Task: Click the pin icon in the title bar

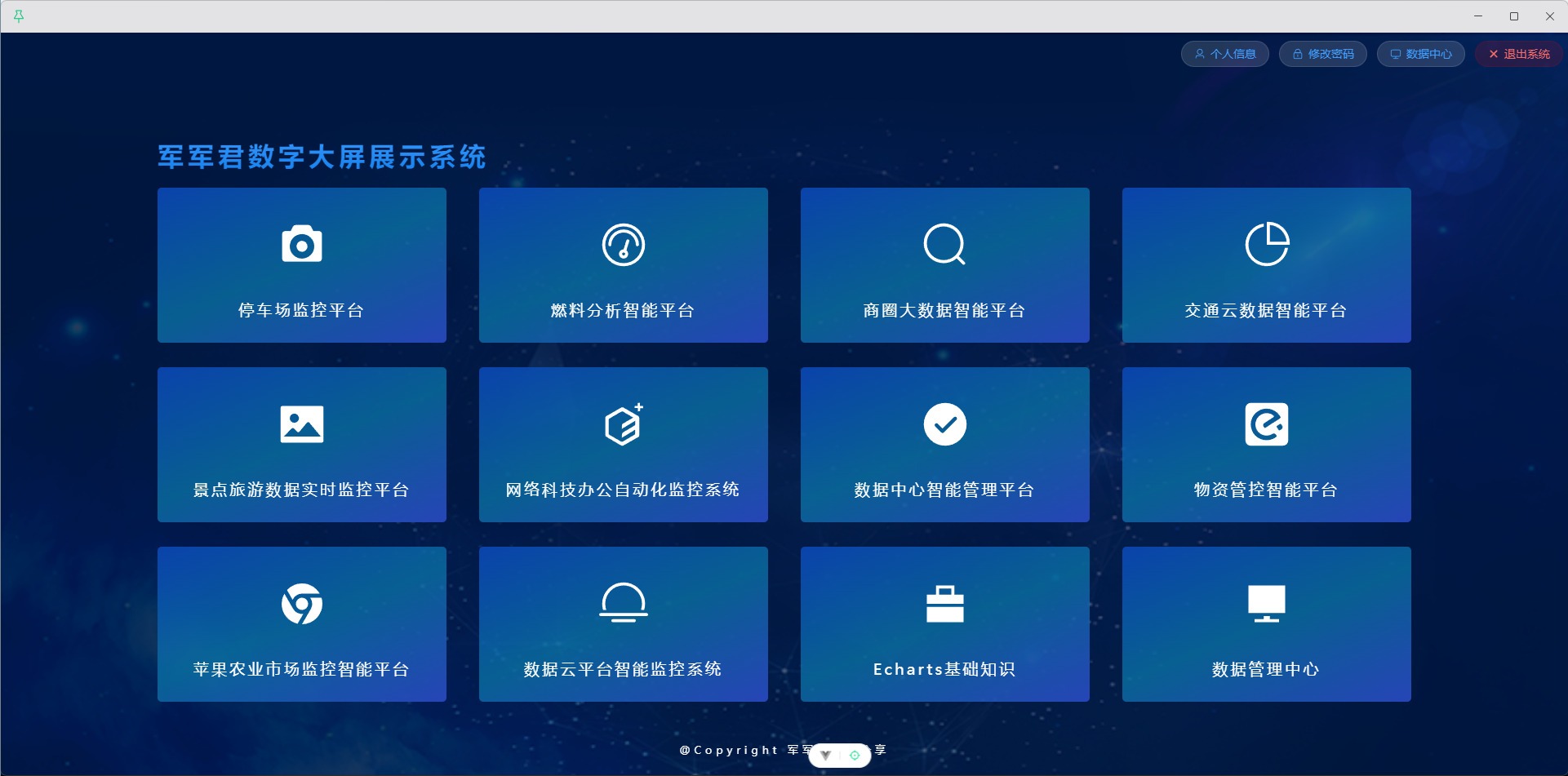Action: pos(19,16)
